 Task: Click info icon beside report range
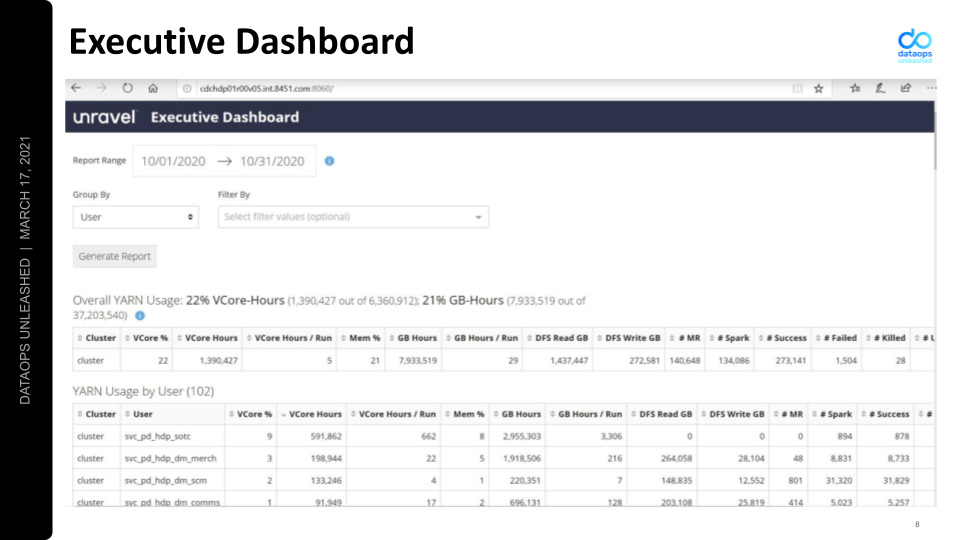click(329, 161)
